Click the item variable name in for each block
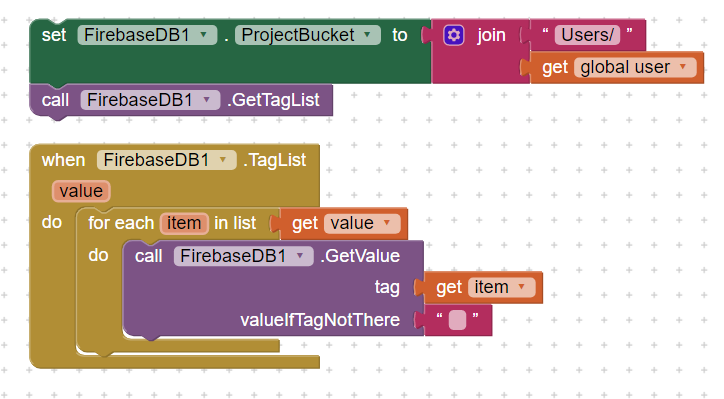 (184, 224)
